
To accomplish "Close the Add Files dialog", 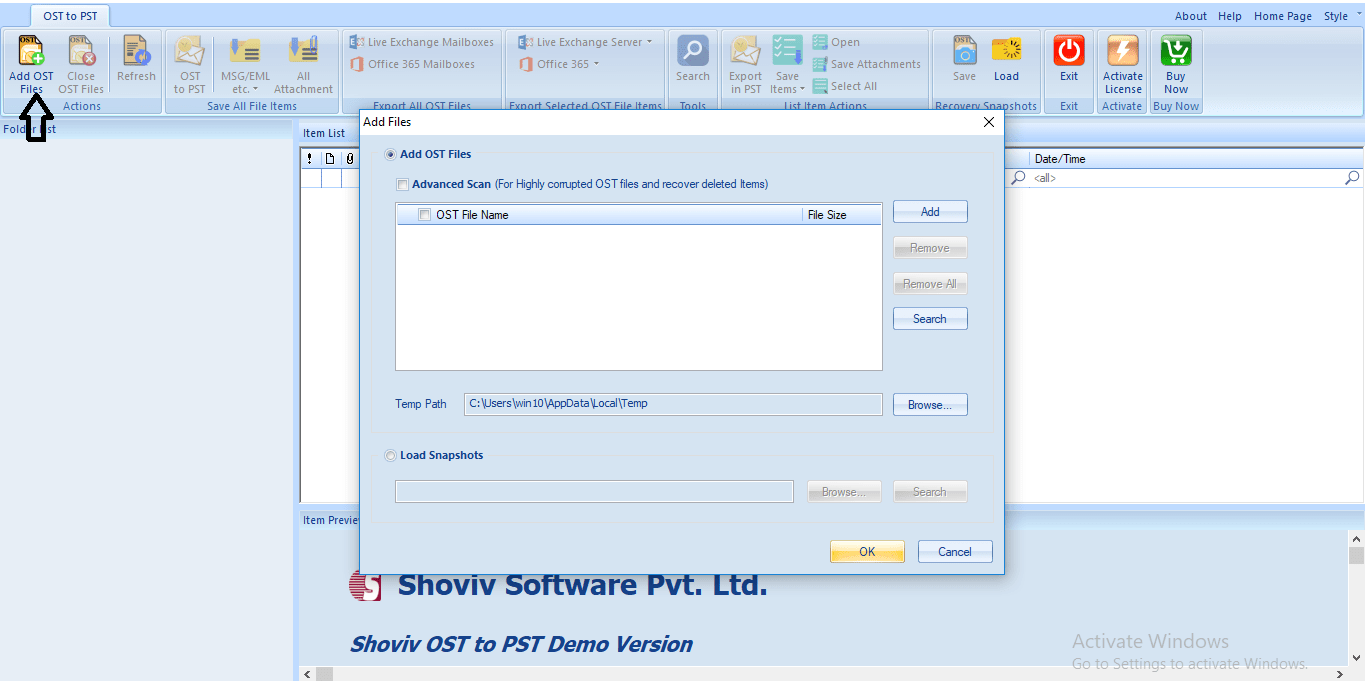I will [989, 122].
